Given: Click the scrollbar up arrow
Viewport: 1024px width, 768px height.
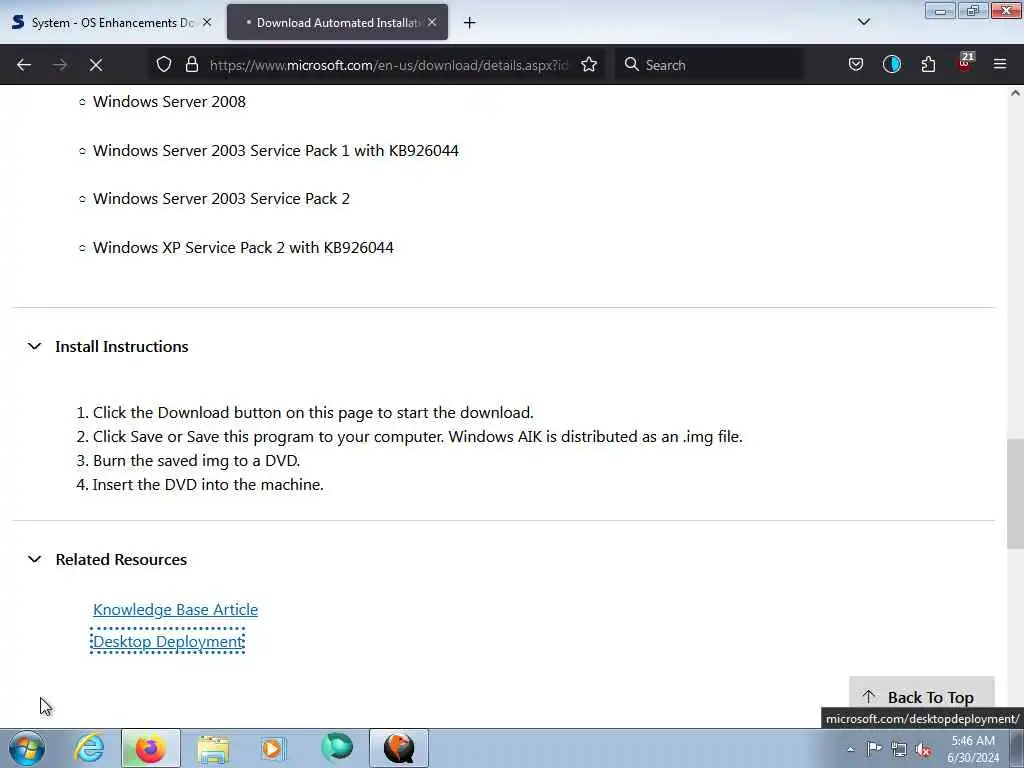Looking at the screenshot, I should coord(1015,93).
